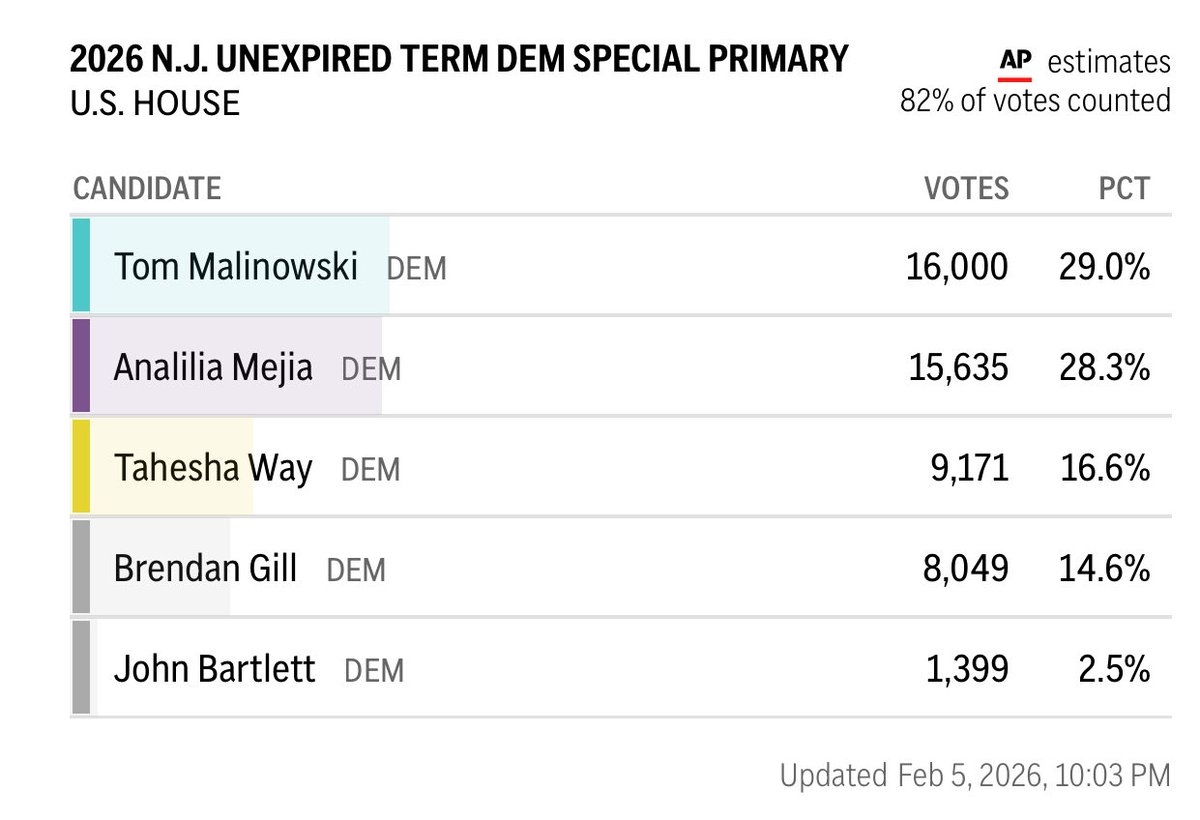Click the U.S. HOUSE subtitle
Screen dimensions: 1200x820
(x=155, y=104)
